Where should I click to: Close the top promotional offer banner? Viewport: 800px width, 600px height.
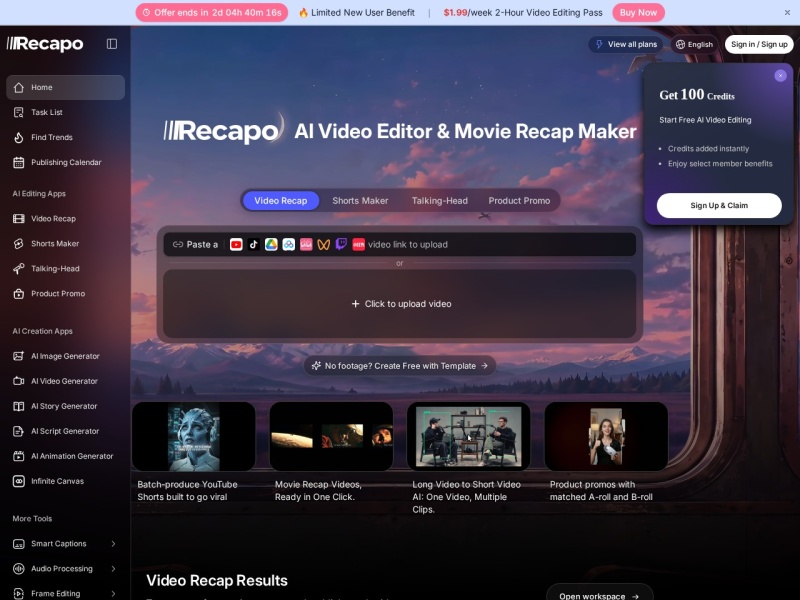pos(787,13)
